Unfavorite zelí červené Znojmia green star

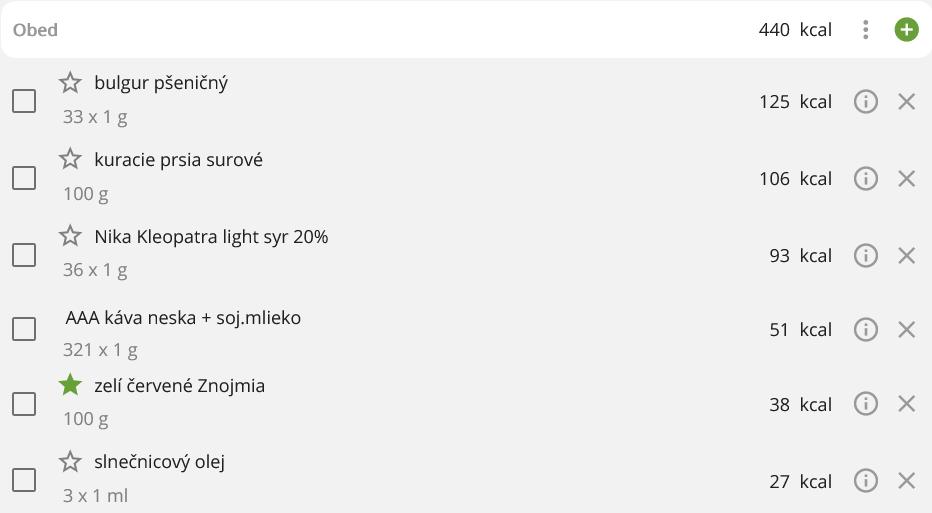point(70,385)
